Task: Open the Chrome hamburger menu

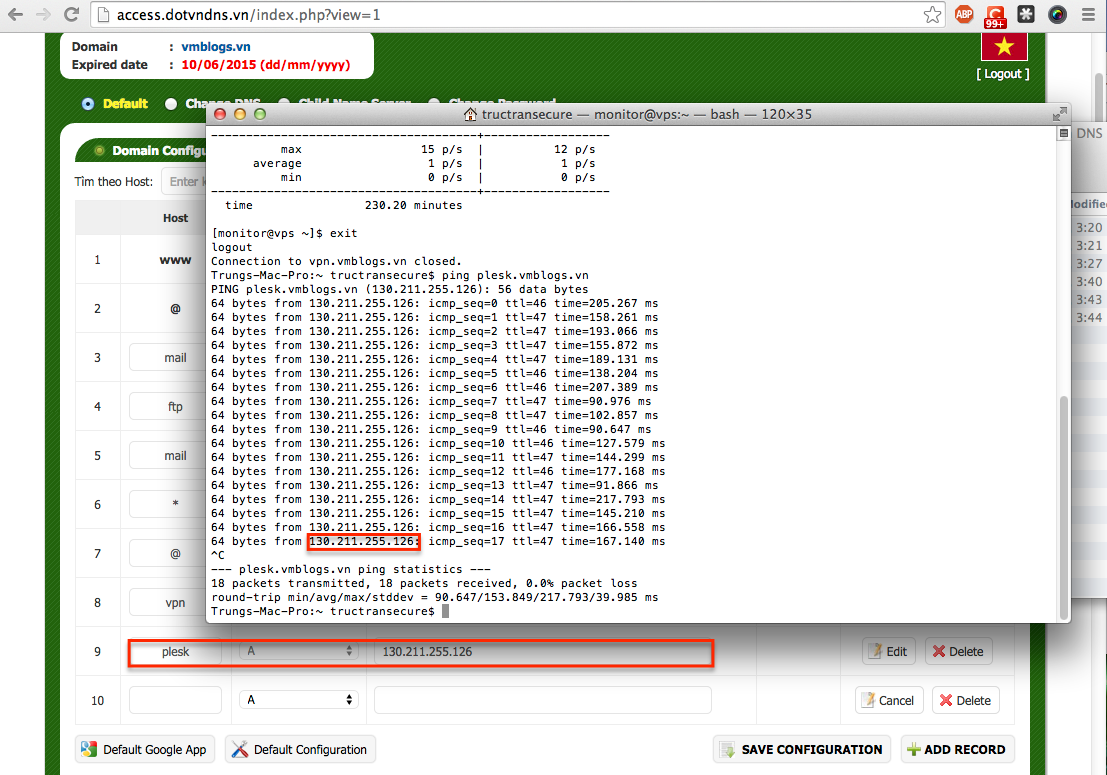Action: click(1088, 15)
